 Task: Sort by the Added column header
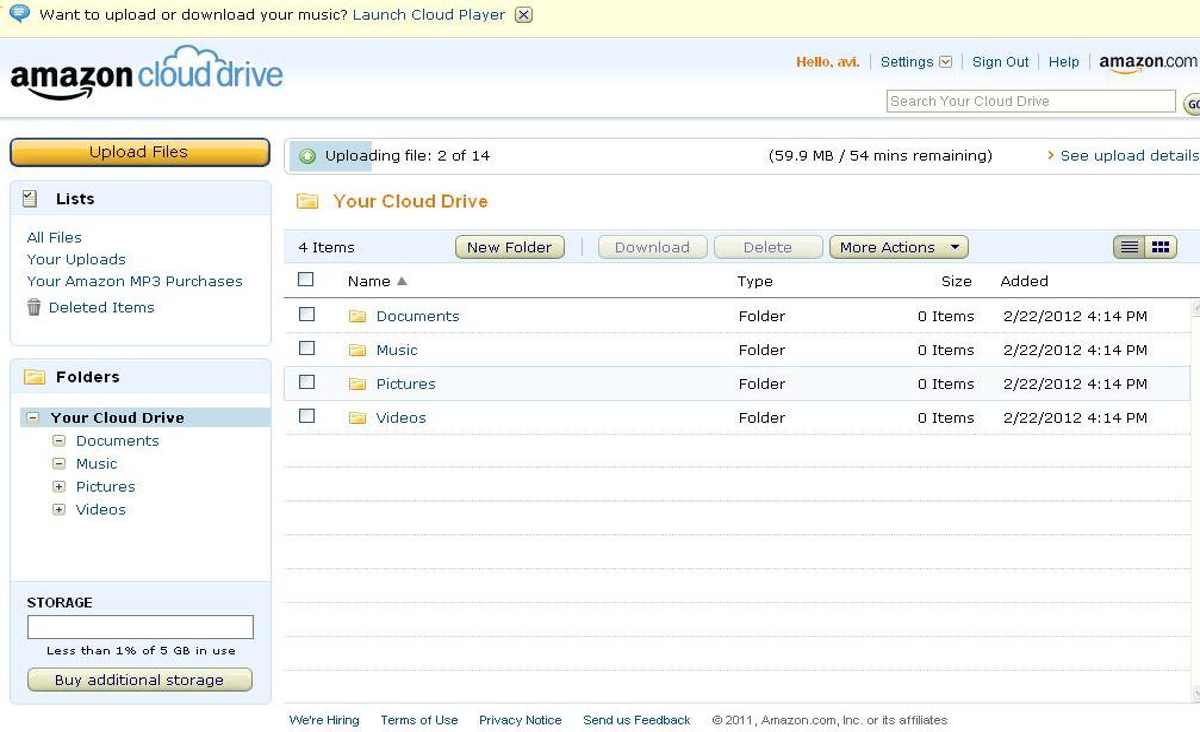pos(1024,281)
